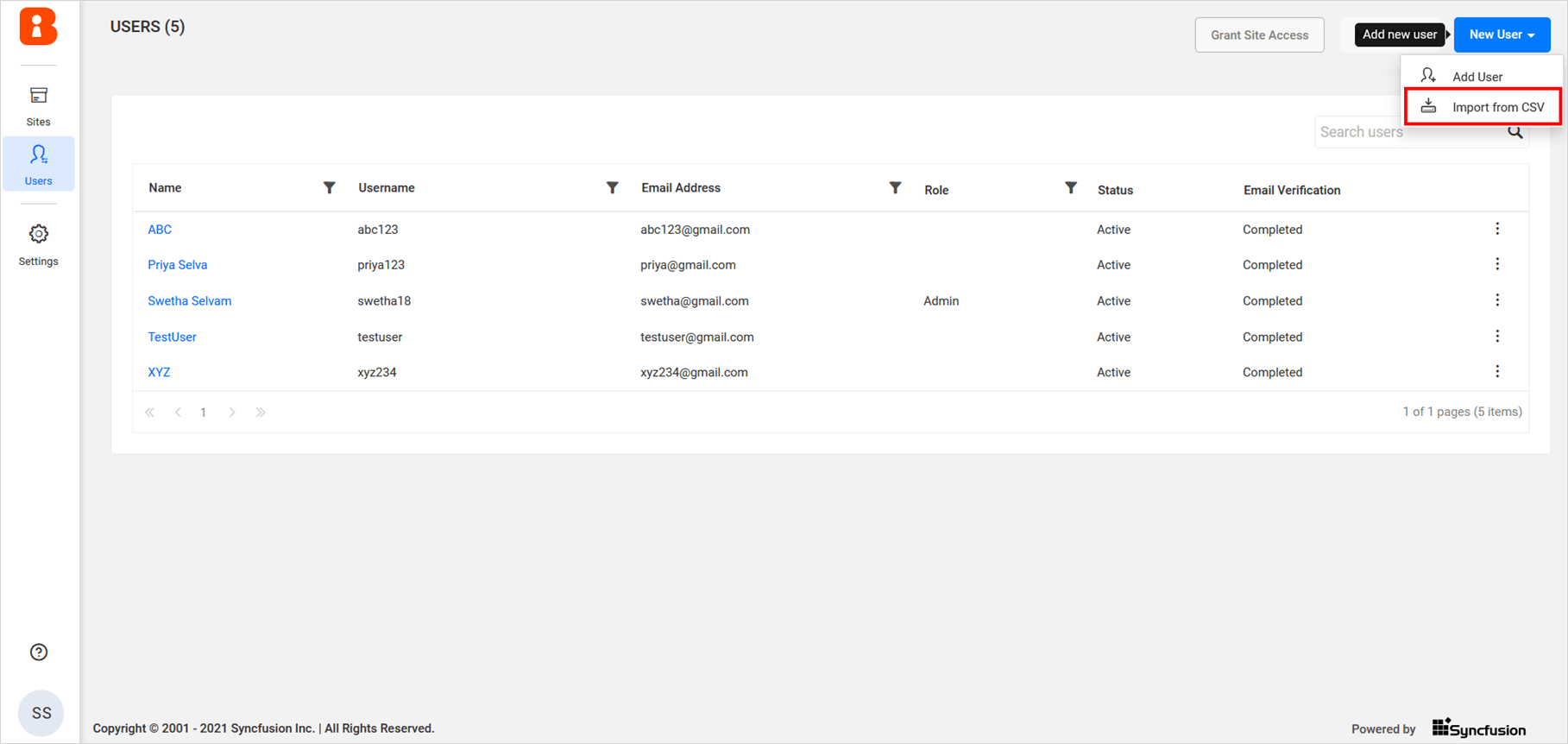Sort by Name column header
Screen dimensions: 1568x744
[165, 188]
